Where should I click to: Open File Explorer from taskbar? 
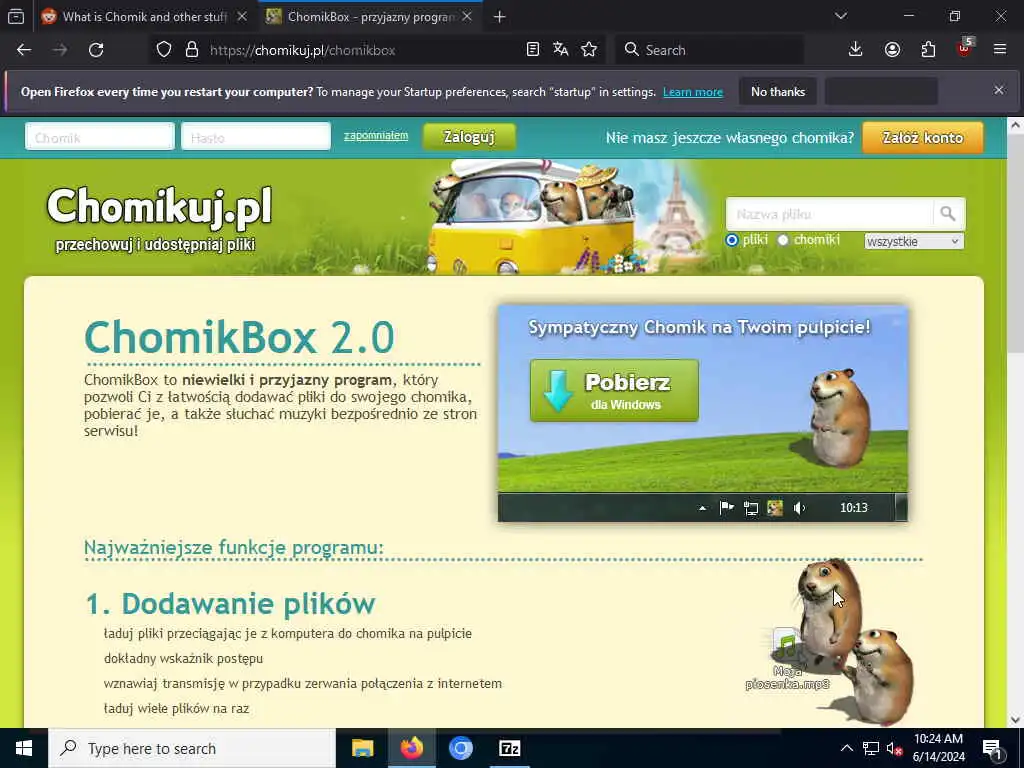pyautogui.click(x=362, y=748)
